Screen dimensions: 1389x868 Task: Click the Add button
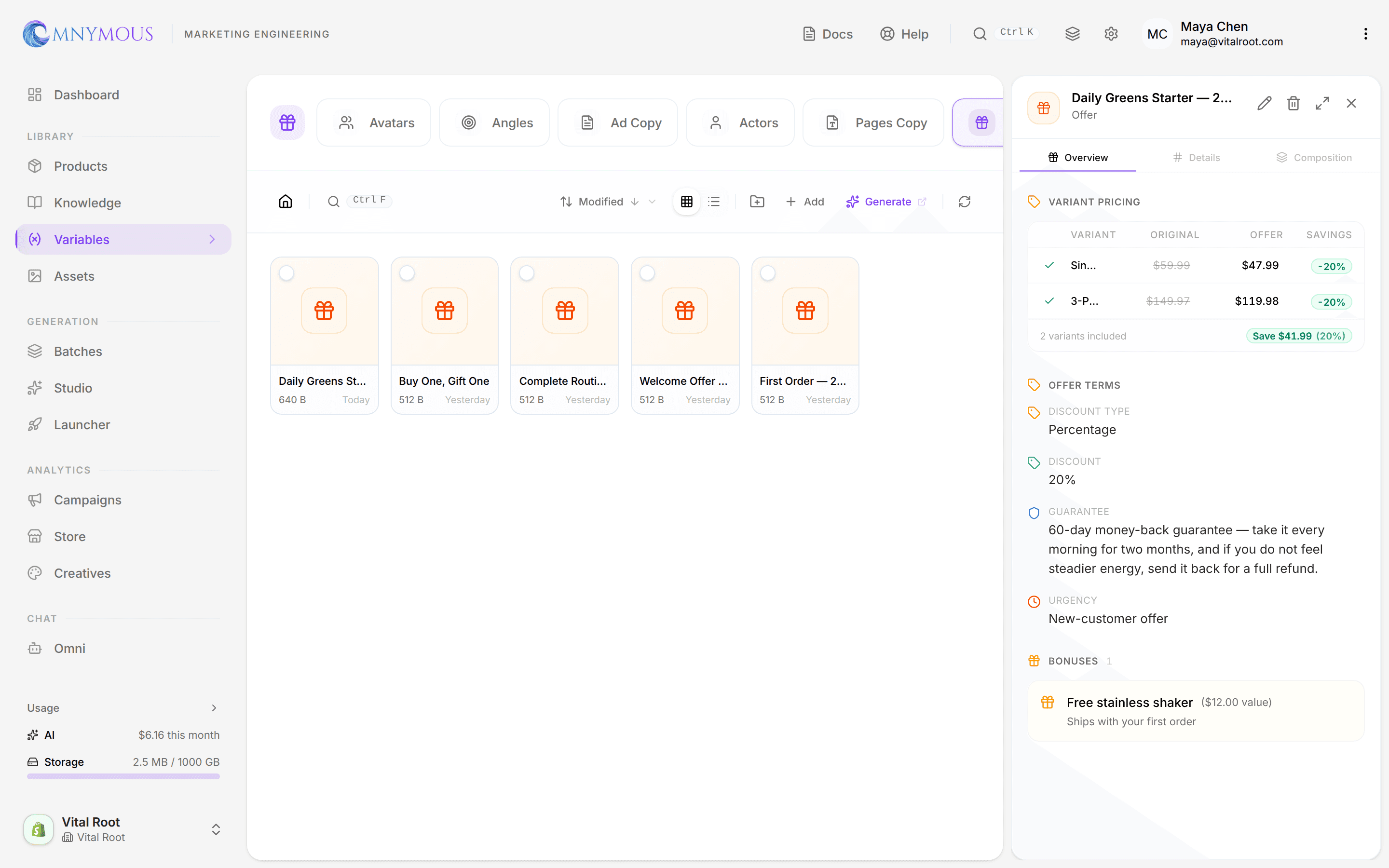(x=804, y=202)
